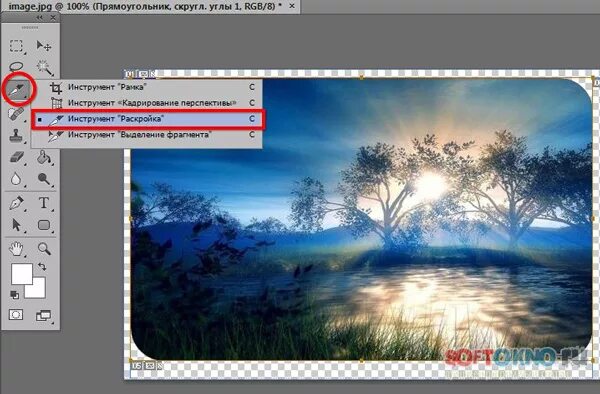Switch to the image.jpg document tab
The width and height of the screenshot is (600, 394).
click(145, 6)
